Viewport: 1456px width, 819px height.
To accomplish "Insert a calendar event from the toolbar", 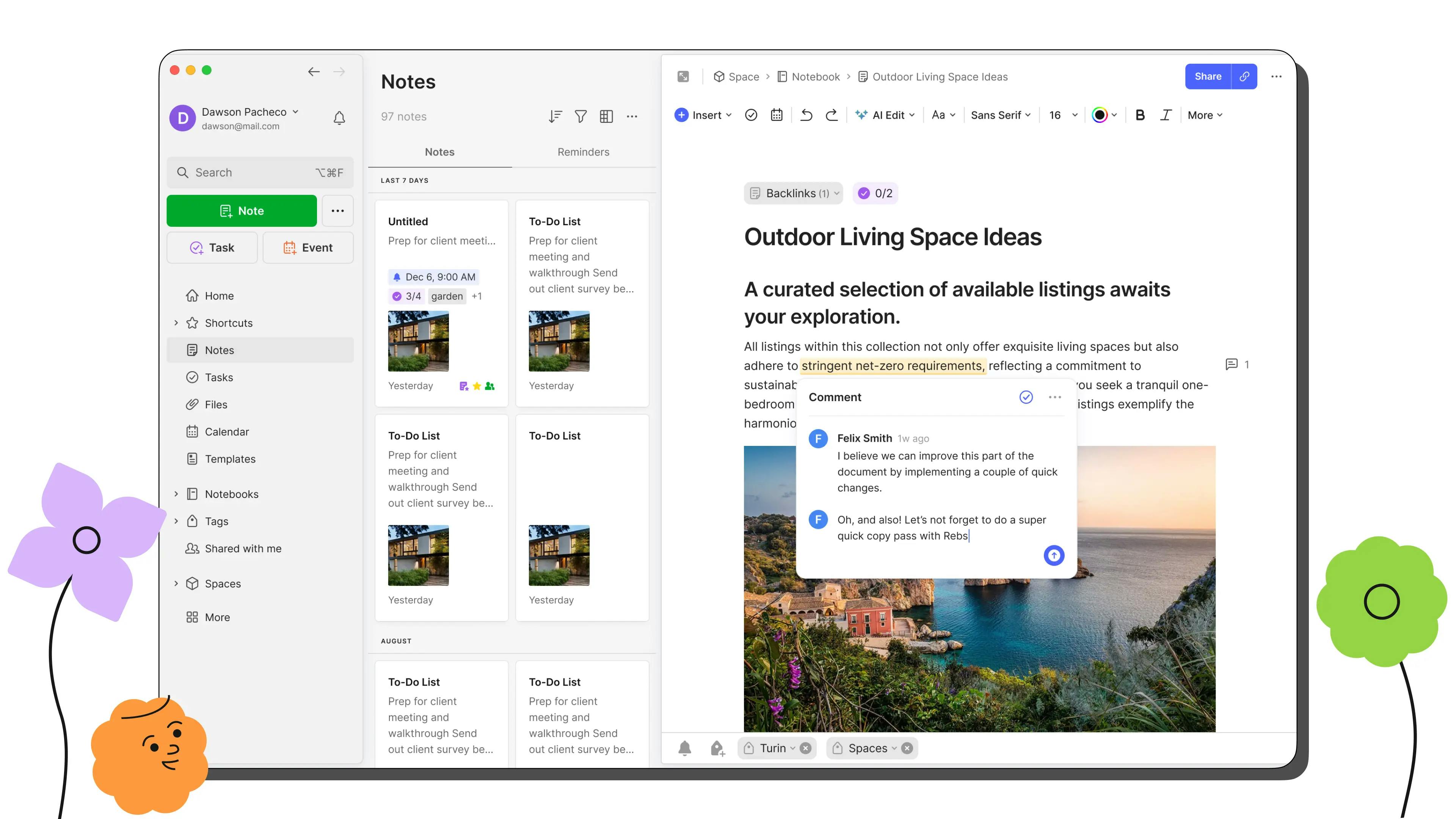I will coord(777,115).
